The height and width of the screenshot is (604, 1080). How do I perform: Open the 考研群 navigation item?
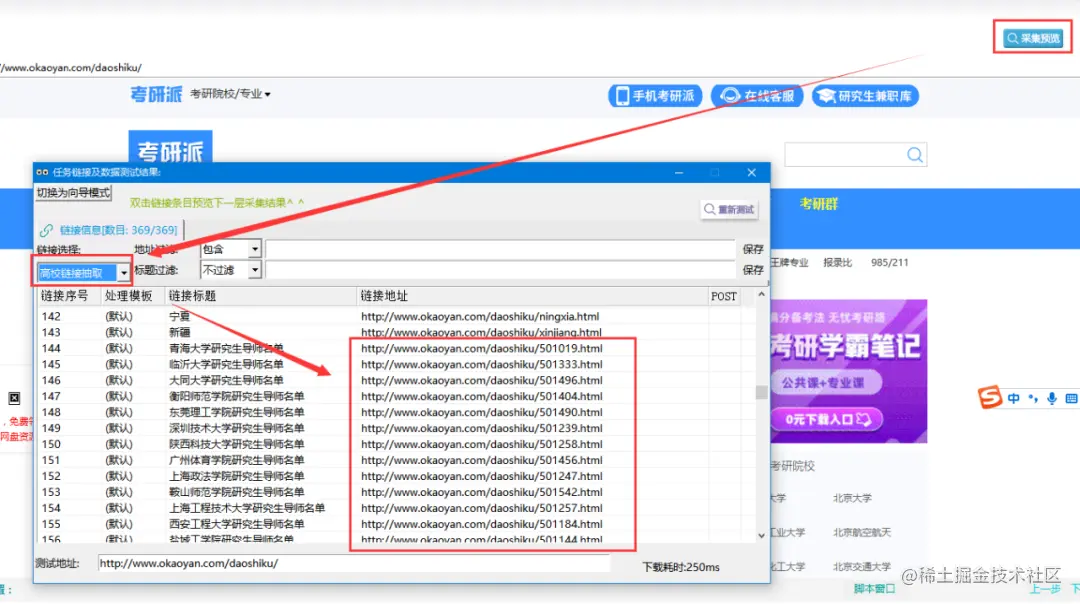(x=818, y=204)
